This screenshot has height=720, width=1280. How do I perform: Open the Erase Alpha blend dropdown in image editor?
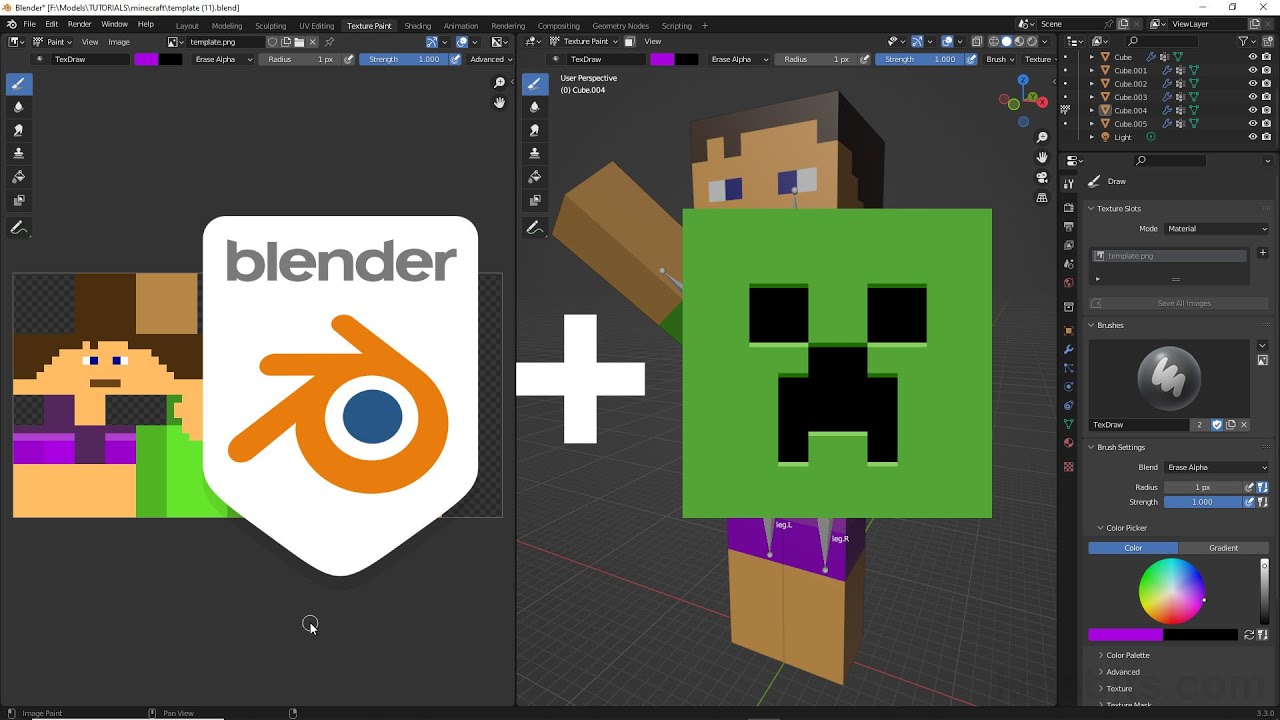223,59
